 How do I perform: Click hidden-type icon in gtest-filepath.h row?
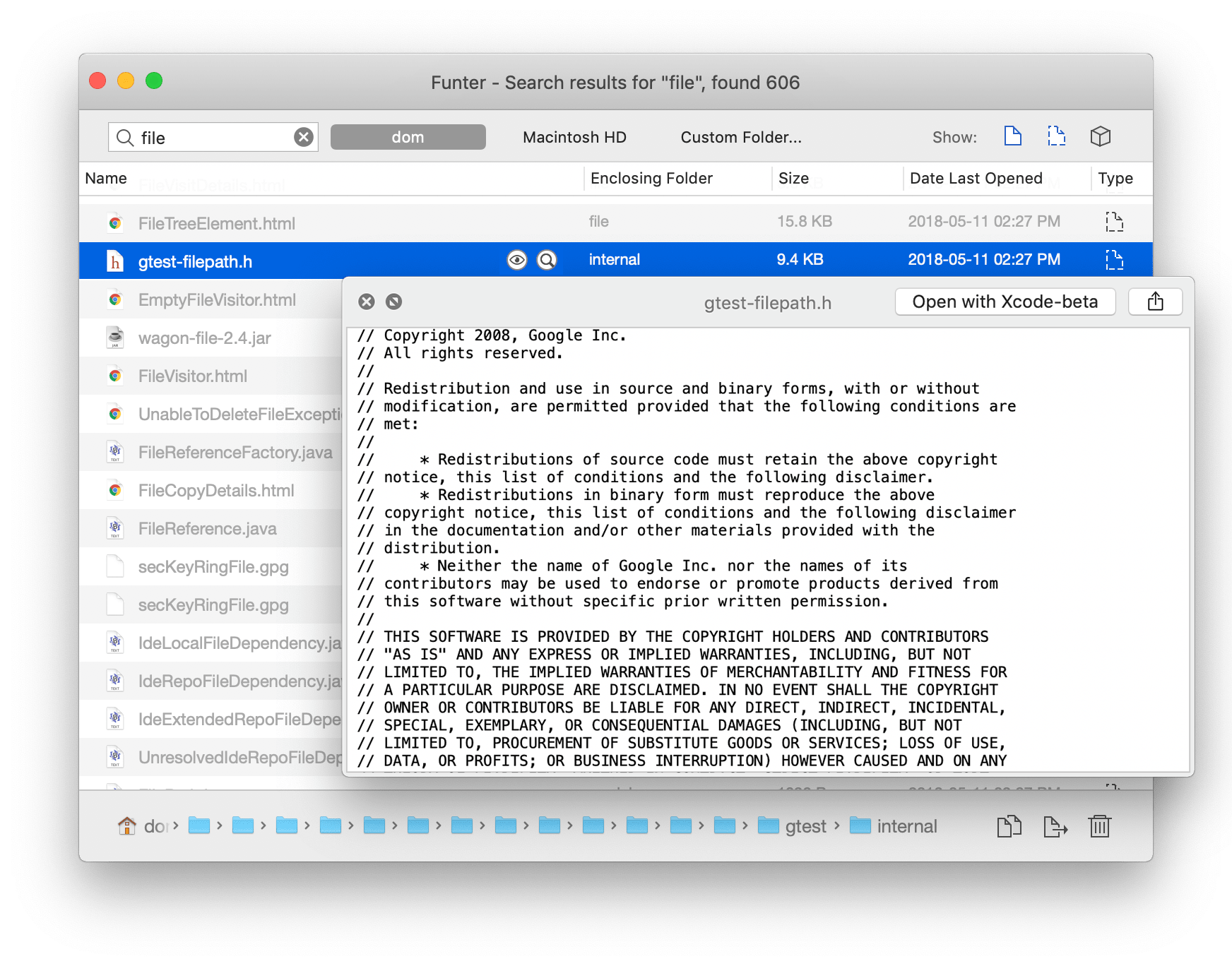click(x=1115, y=260)
